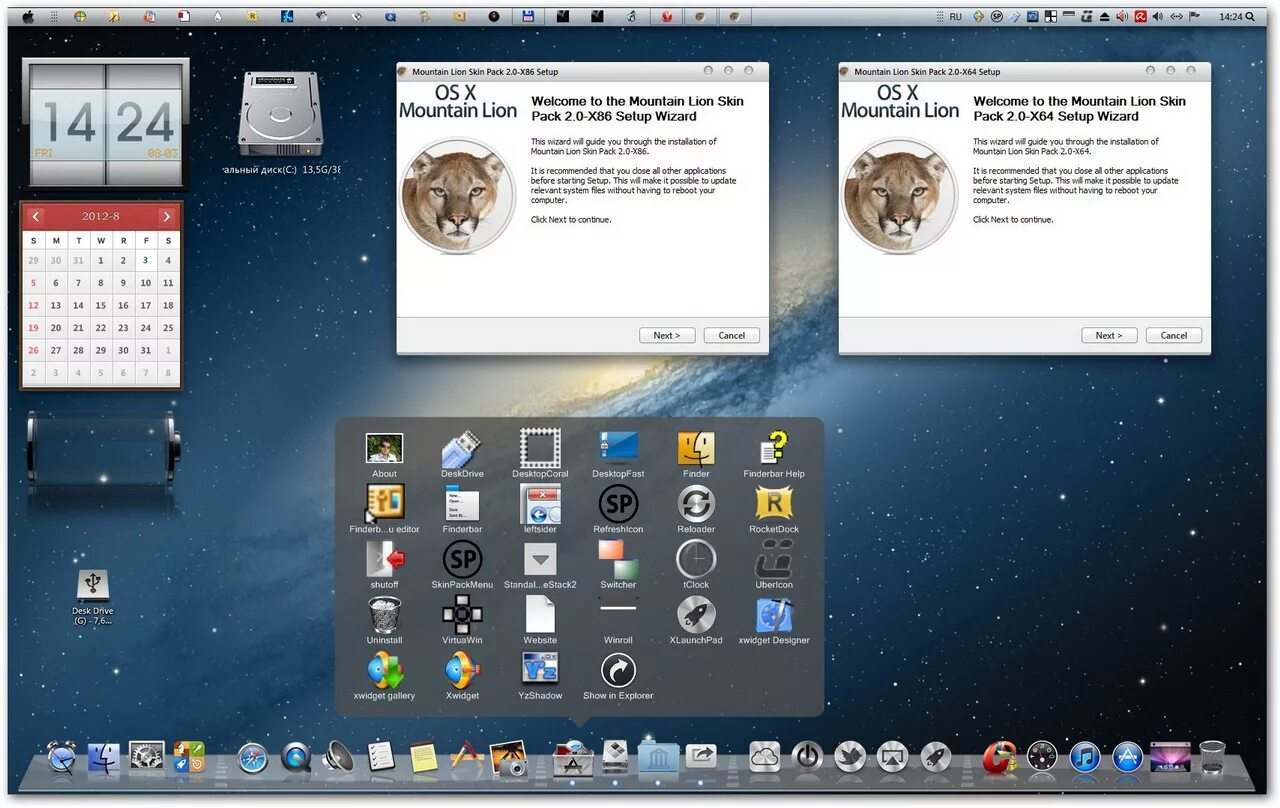Screen dimensions: 1280x808
Task: Launch DesktopFast from the stack grid
Action: [618, 448]
